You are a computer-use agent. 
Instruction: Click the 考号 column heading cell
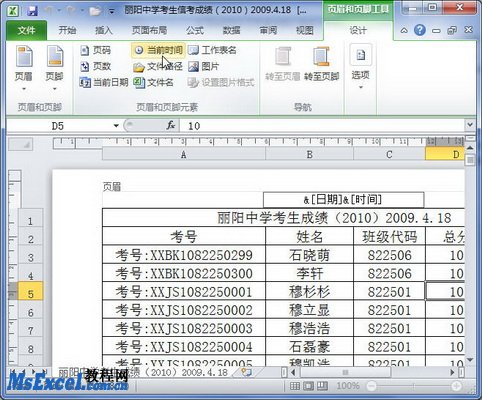click(184, 237)
